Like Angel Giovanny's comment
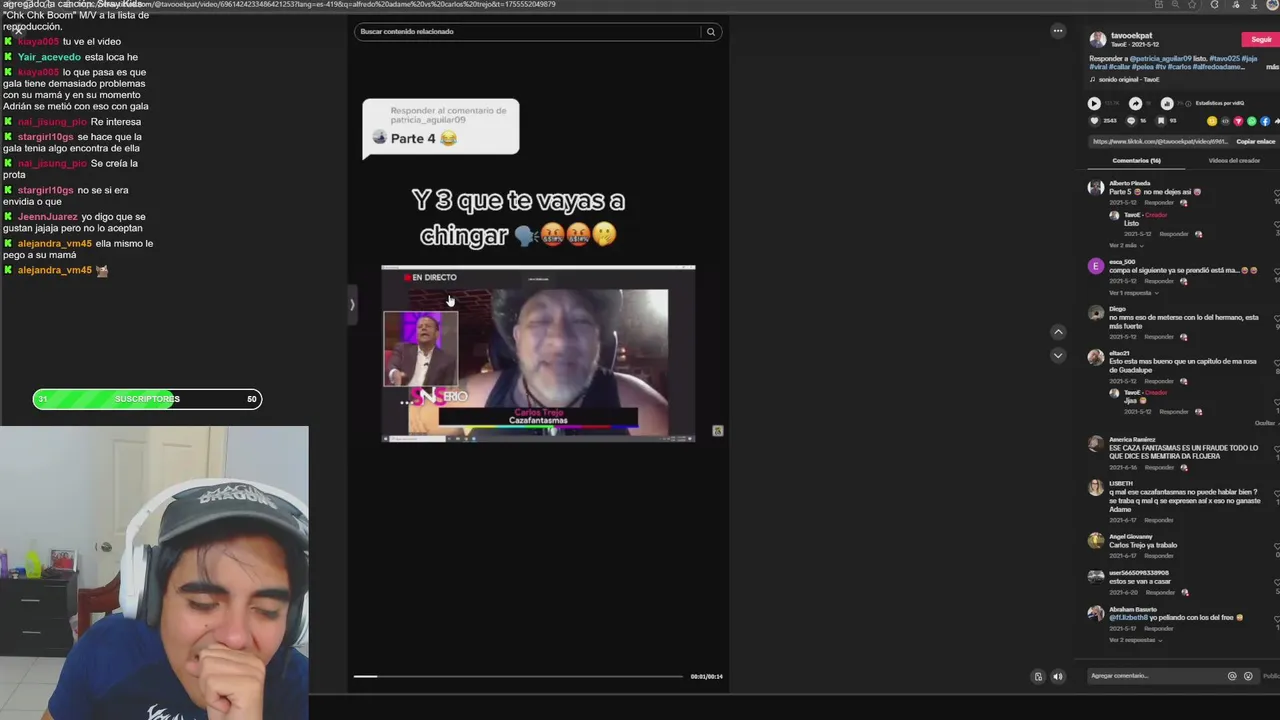Image resolution: width=1280 pixels, height=720 pixels. click(x=1277, y=545)
